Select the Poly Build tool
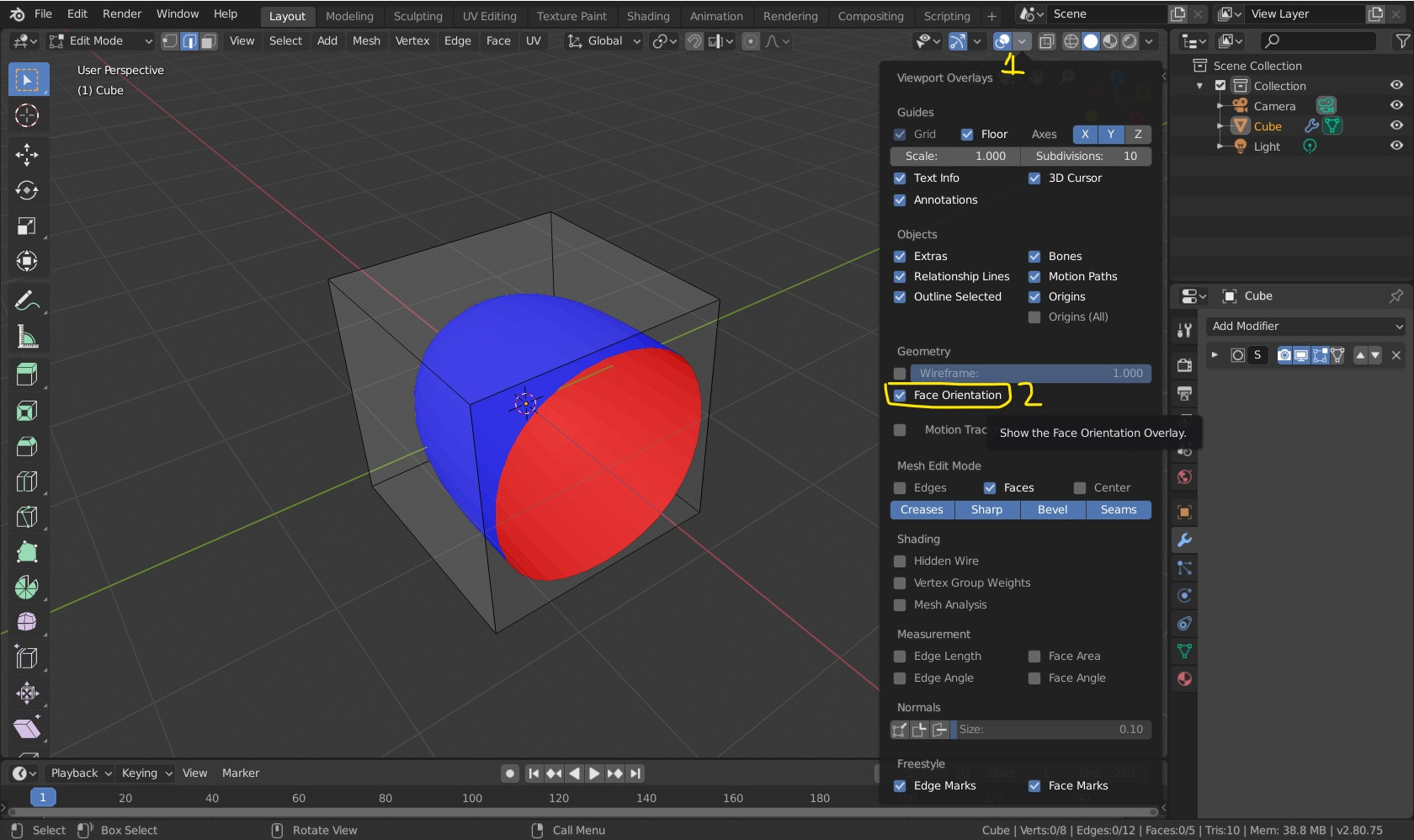1414x840 pixels. [27, 552]
